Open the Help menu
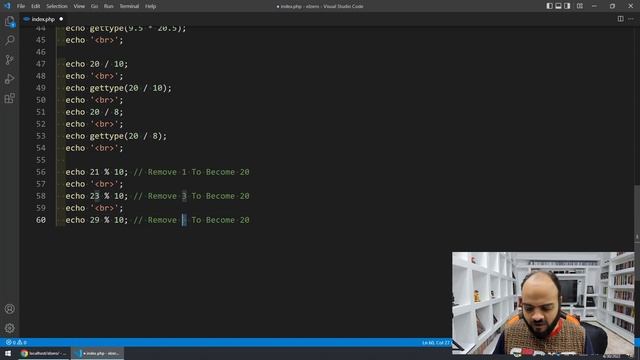This screenshot has width=640, height=360. pyautogui.click(x=150, y=6)
